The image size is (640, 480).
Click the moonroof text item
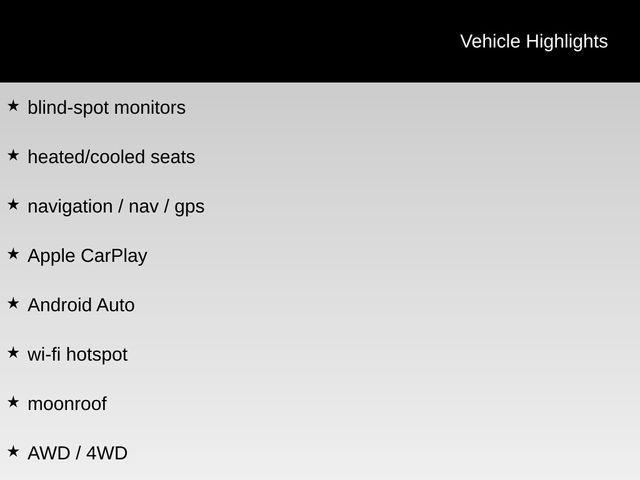click(67, 404)
